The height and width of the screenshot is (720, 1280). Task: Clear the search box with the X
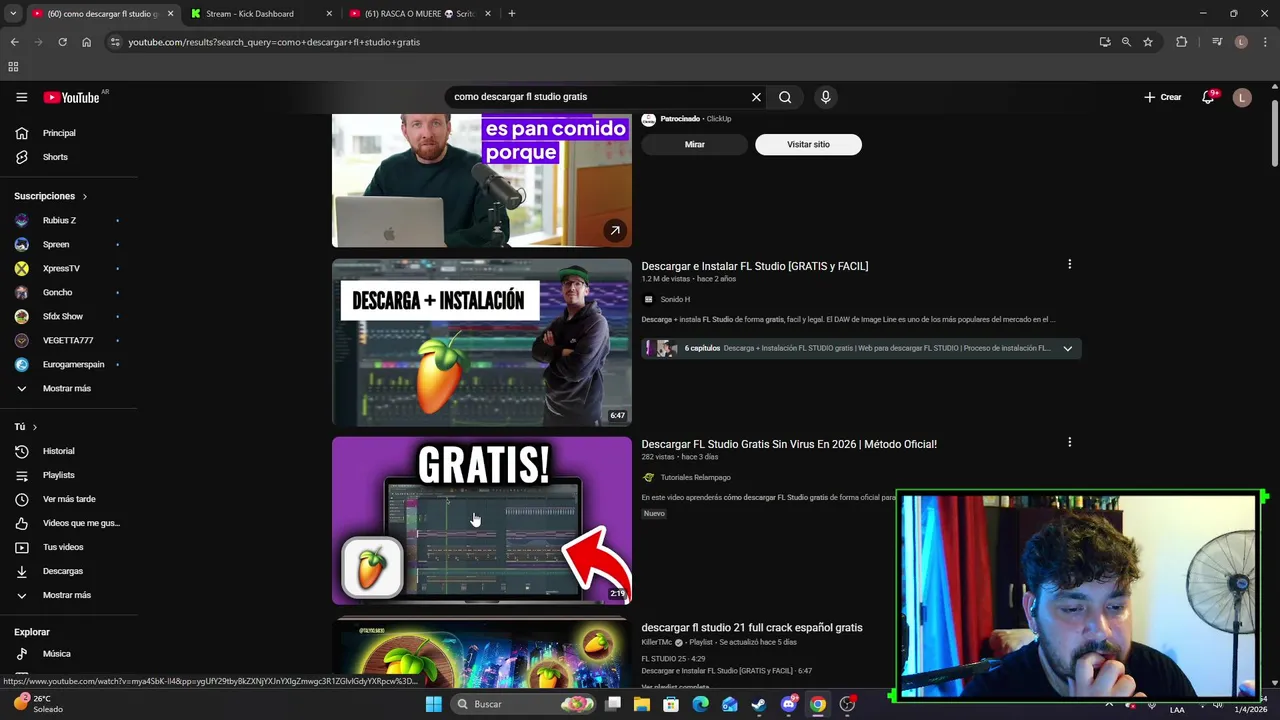pos(756,97)
